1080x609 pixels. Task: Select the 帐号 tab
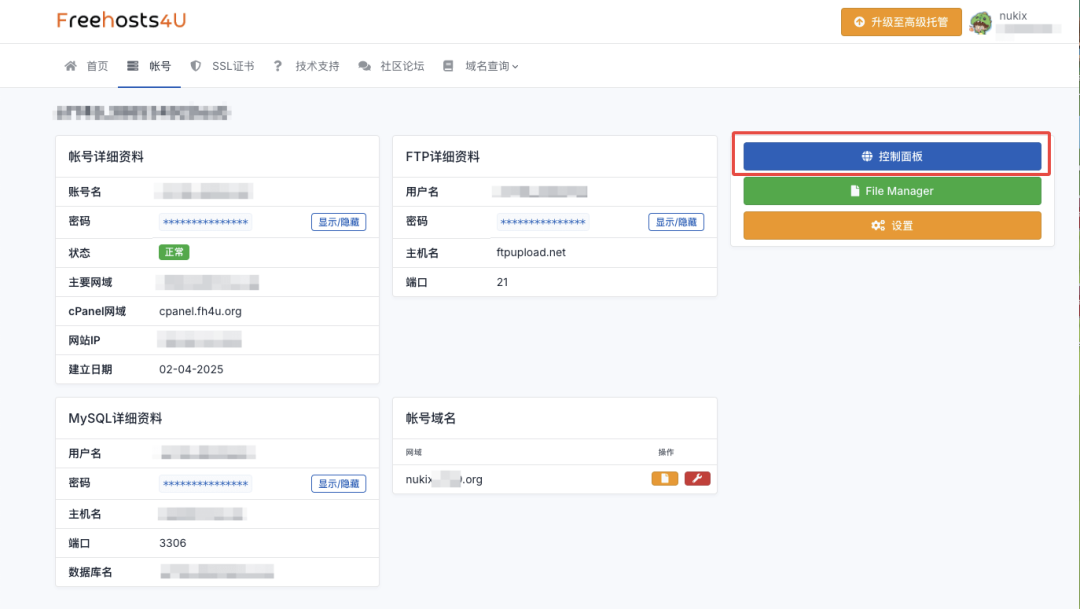(x=149, y=66)
